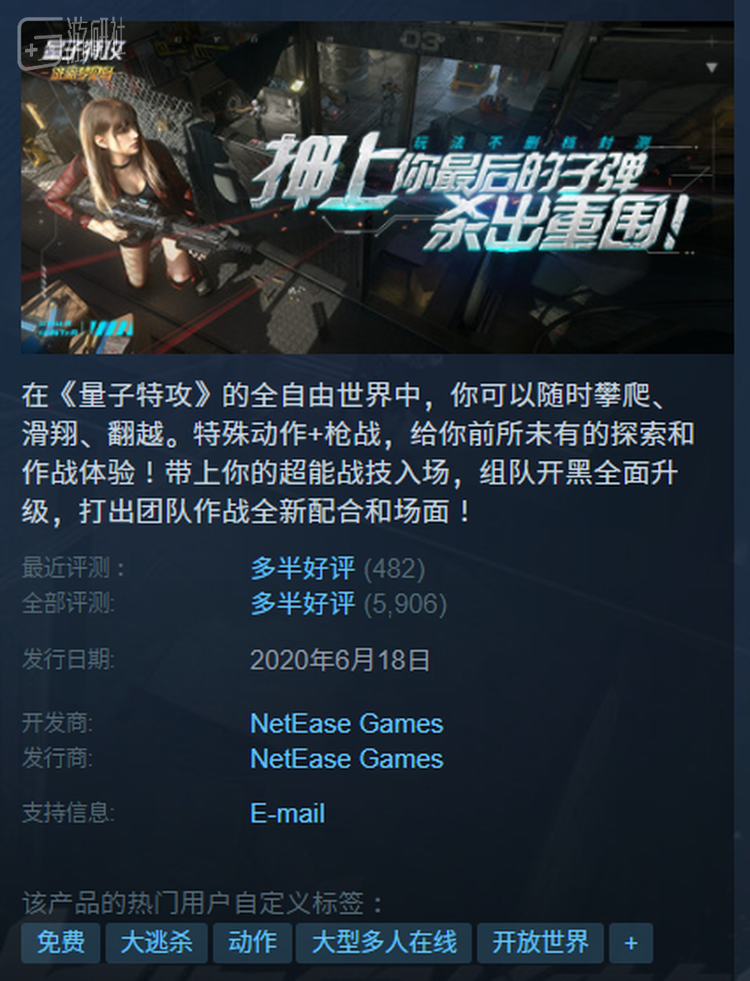Open developer NetEase Games link
The image size is (750, 981).
pos(347,724)
